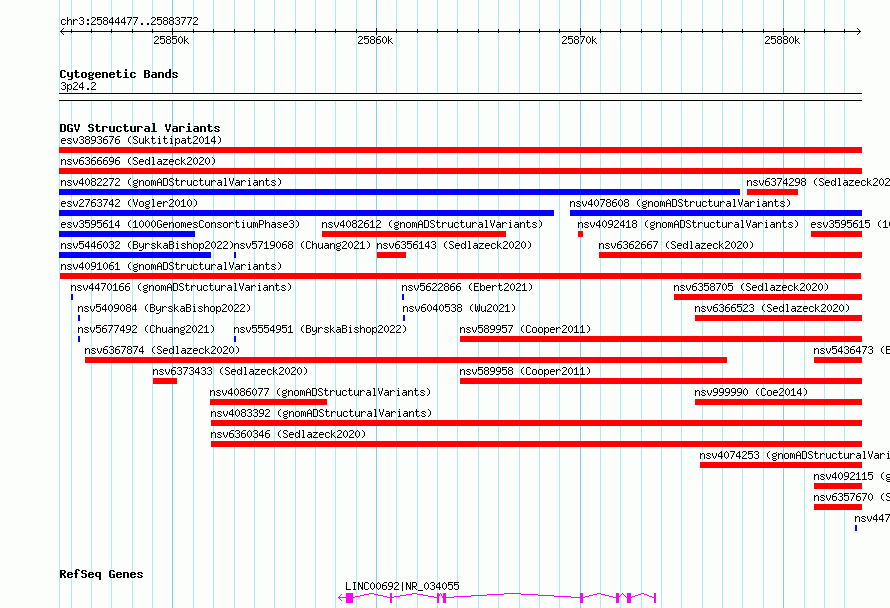The width and height of the screenshot is (890, 608).
Task: Click the 25860k ruler position
Action: point(375,40)
